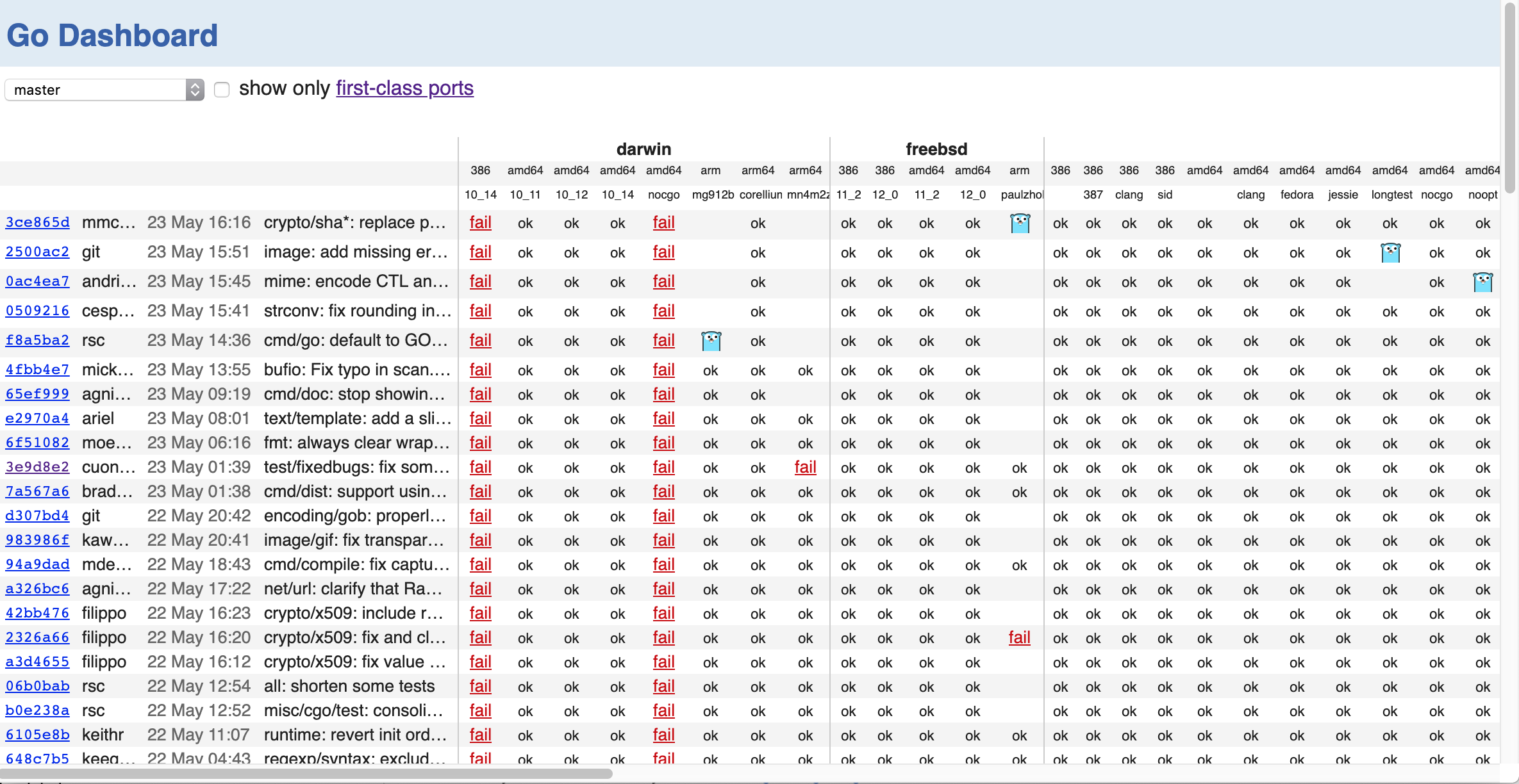
Task: Open commit 4fbb4e7
Action: point(37,370)
